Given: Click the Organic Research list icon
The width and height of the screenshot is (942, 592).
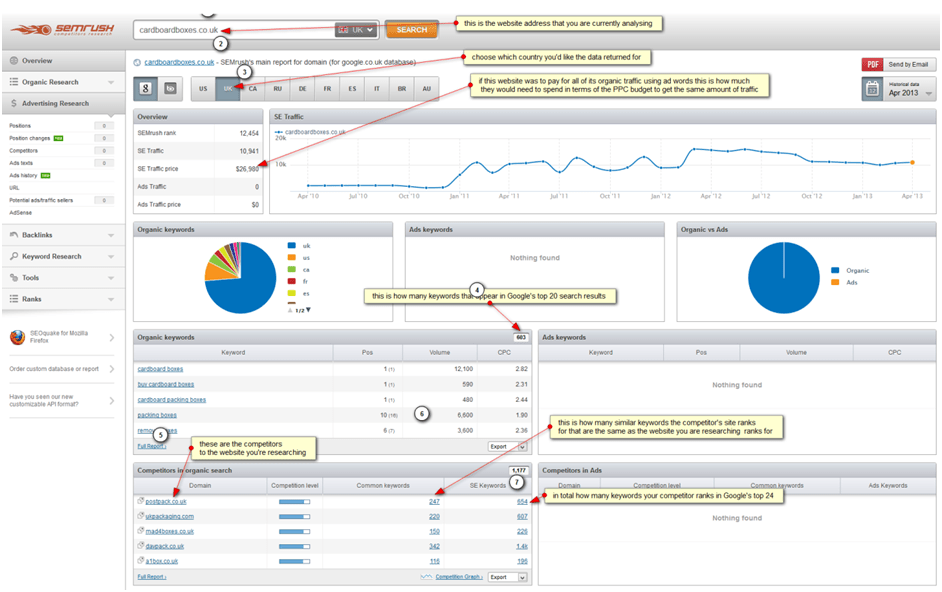Looking at the screenshot, I should 14,82.
